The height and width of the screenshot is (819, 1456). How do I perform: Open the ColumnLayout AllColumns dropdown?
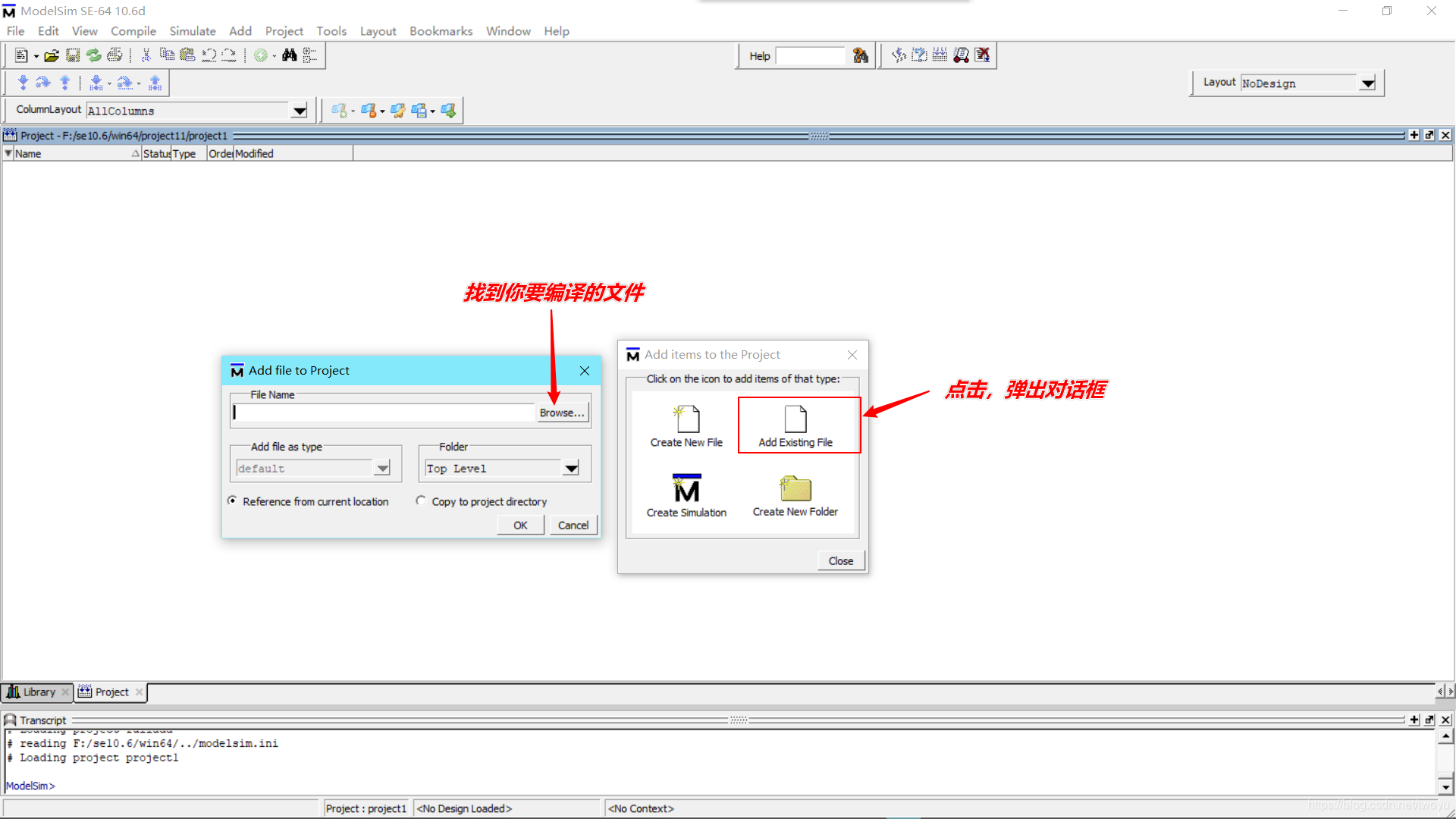300,111
